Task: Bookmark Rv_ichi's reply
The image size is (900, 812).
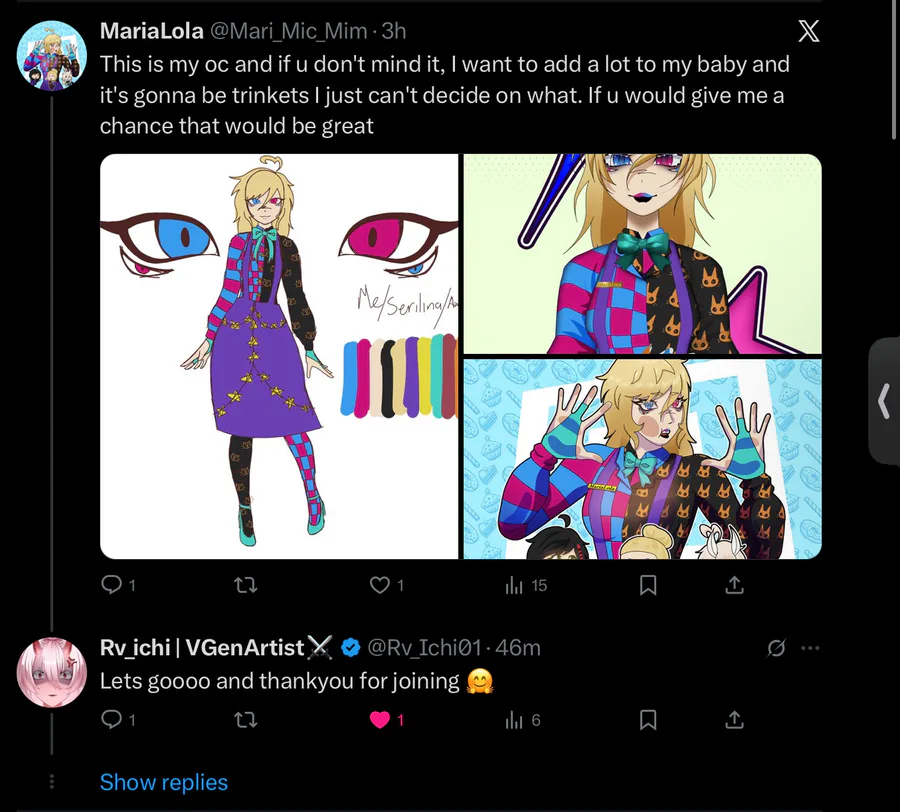Action: pos(648,719)
